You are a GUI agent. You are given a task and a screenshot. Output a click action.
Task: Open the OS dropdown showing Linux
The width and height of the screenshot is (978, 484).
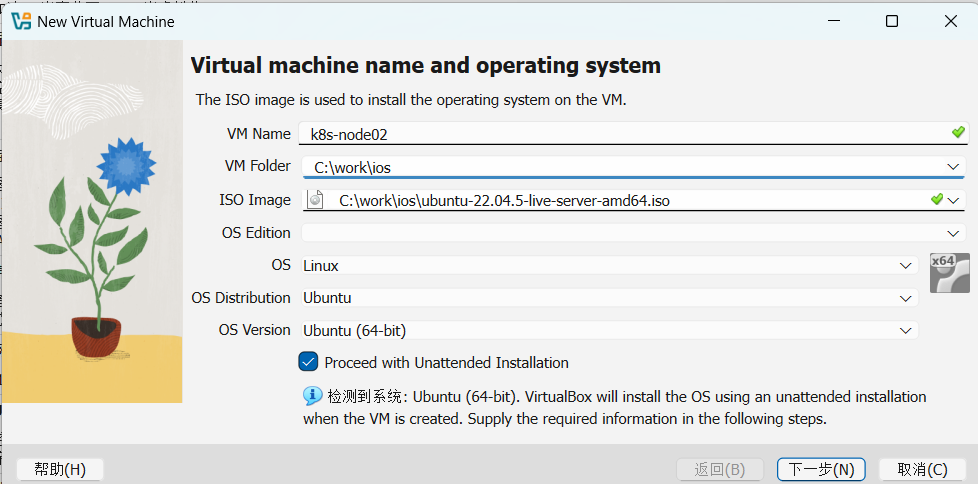coord(610,266)
